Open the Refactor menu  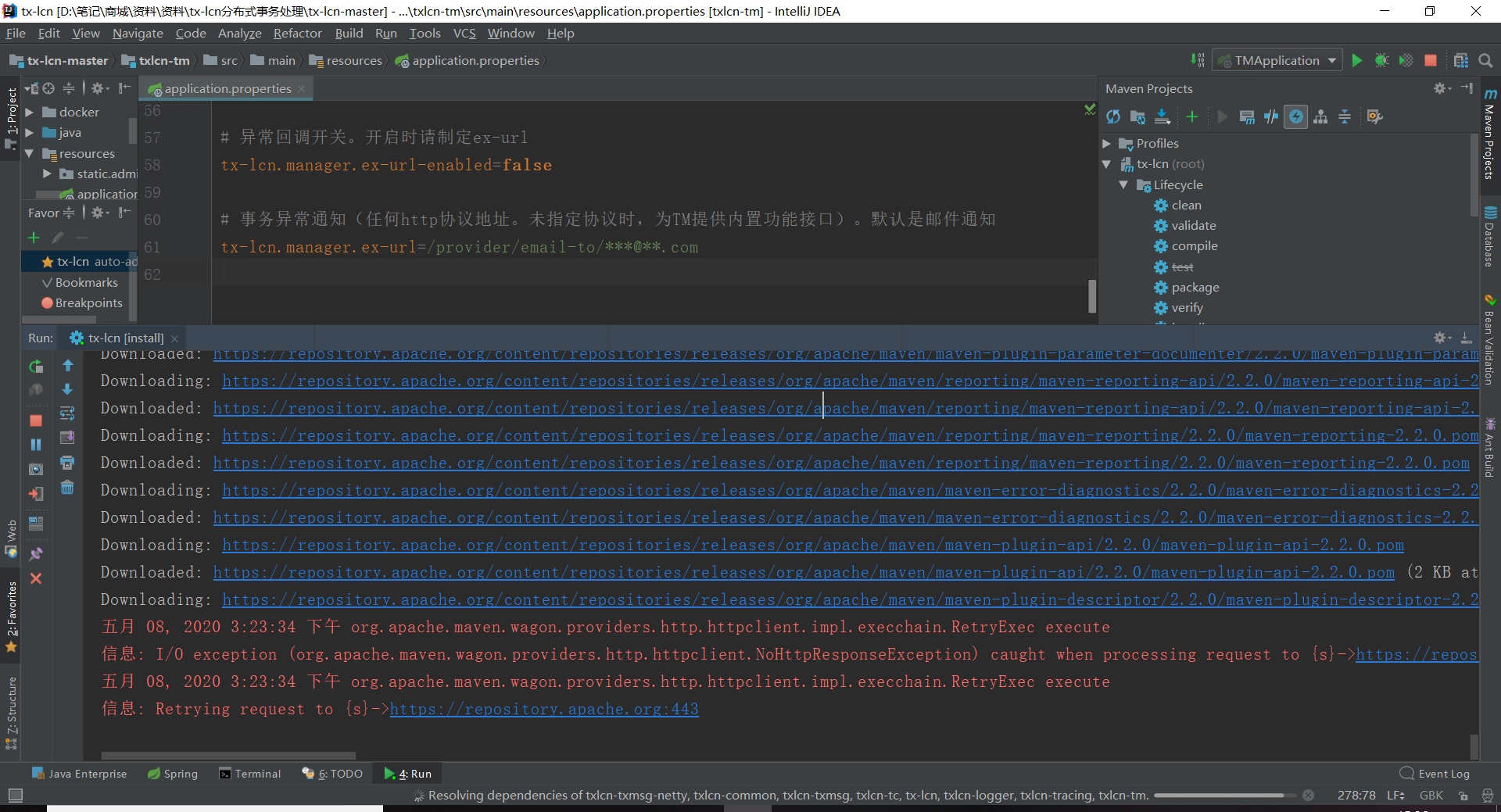pyautogui.click(x=297, y=34)
